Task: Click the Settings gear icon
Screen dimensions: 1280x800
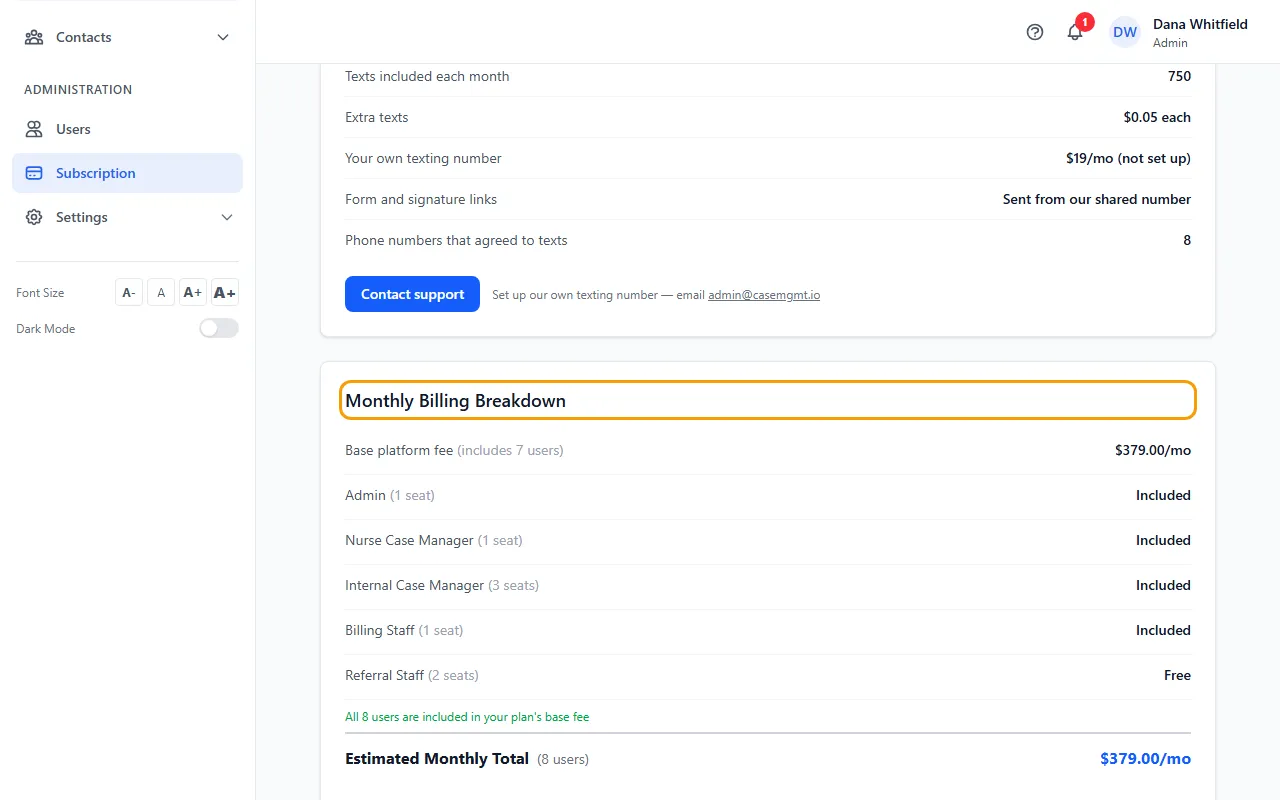Action: [34, 217]
